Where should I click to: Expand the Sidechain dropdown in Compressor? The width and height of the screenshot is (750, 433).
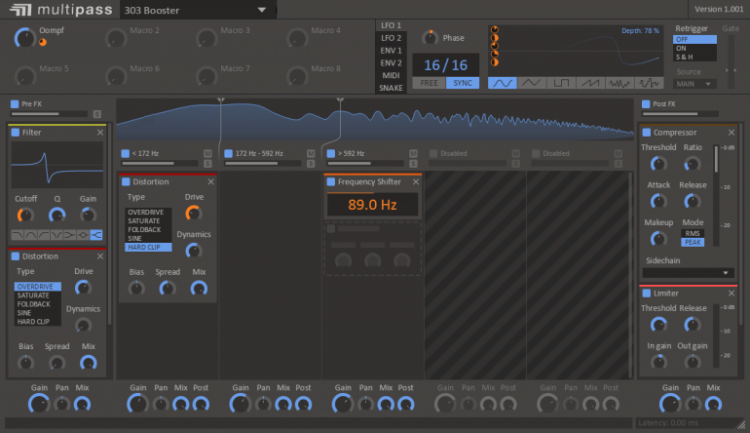(687, 272)
